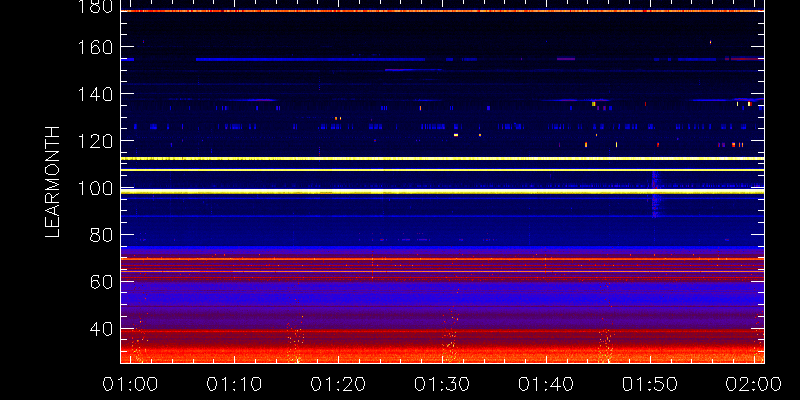The image size is (800, 400).
Task: Click the 01:30 time axis label
Action: pyautogui.click(x=441, y=384)
